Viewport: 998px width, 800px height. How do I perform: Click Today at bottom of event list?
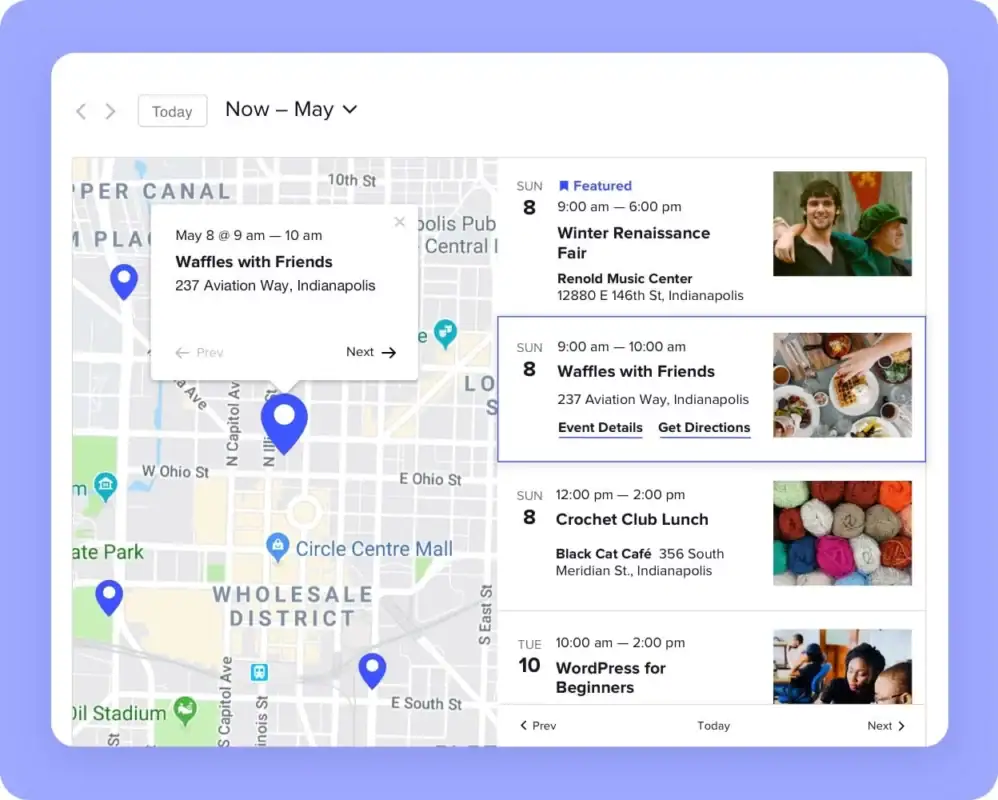(x=713, y=726)
